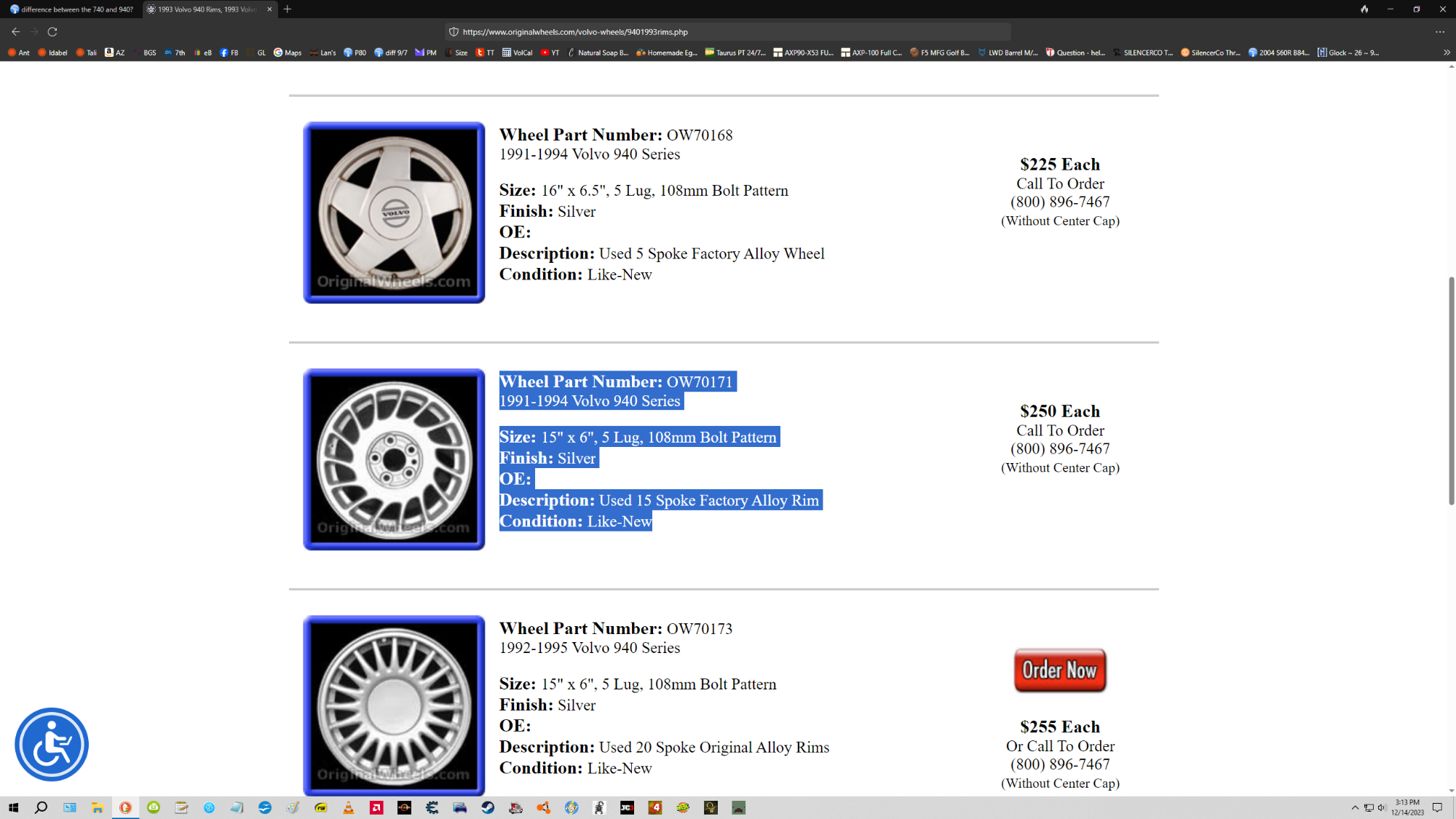
Task: Open the Google Maps bookmark
Action: [x=288, y=52]
